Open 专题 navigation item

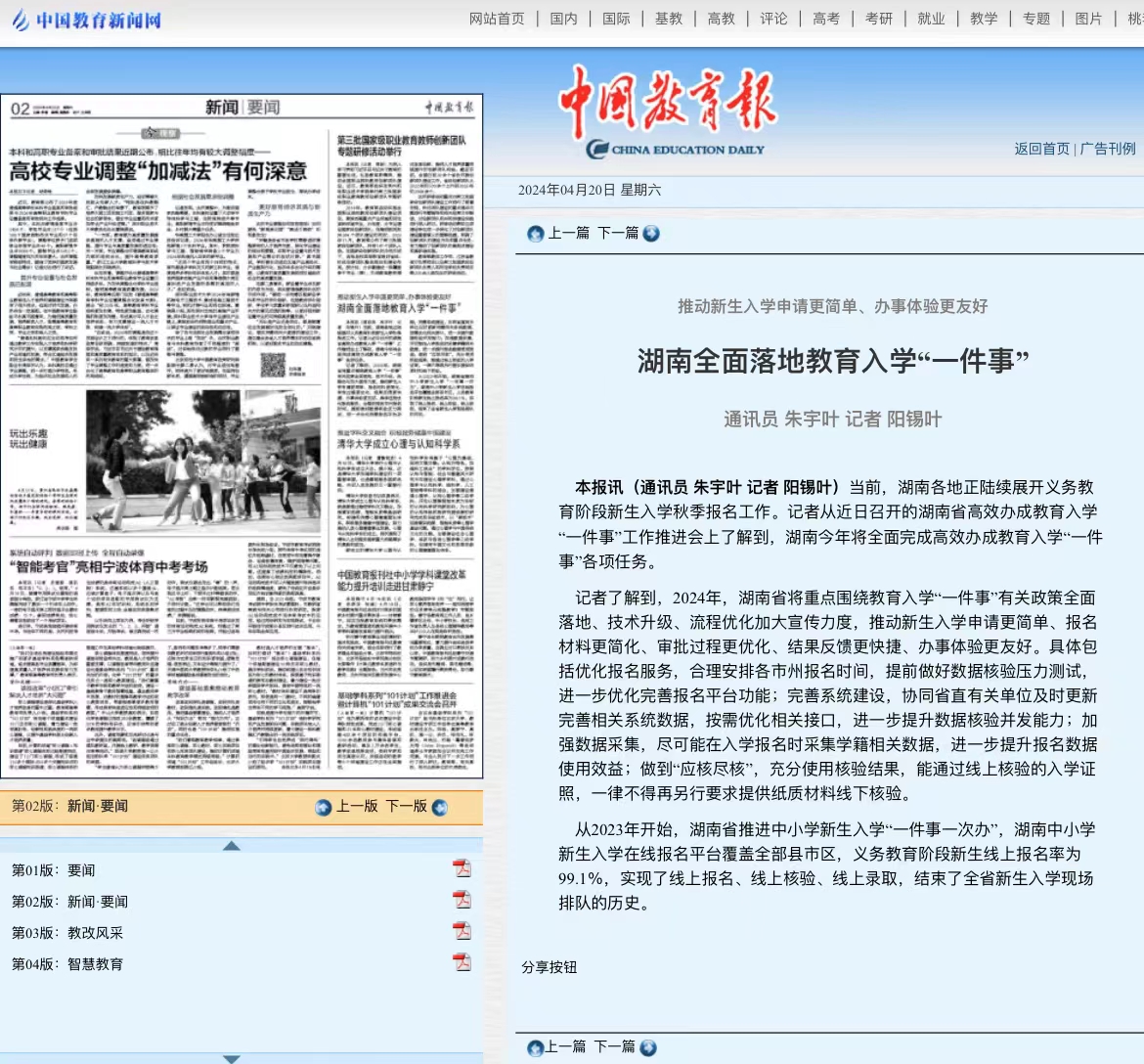point(1036,19)
